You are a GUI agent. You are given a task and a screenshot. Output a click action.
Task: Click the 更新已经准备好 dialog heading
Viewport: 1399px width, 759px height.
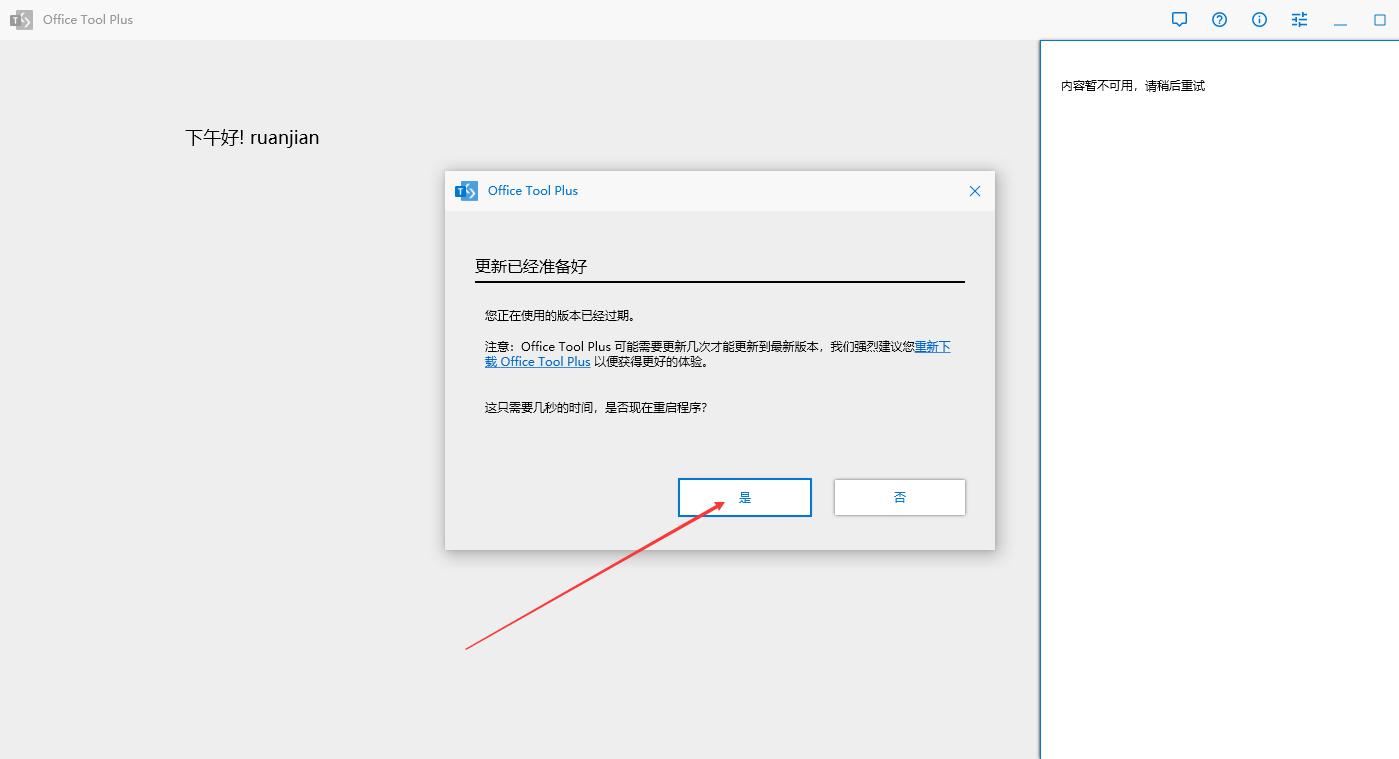[x=531, y=266]
